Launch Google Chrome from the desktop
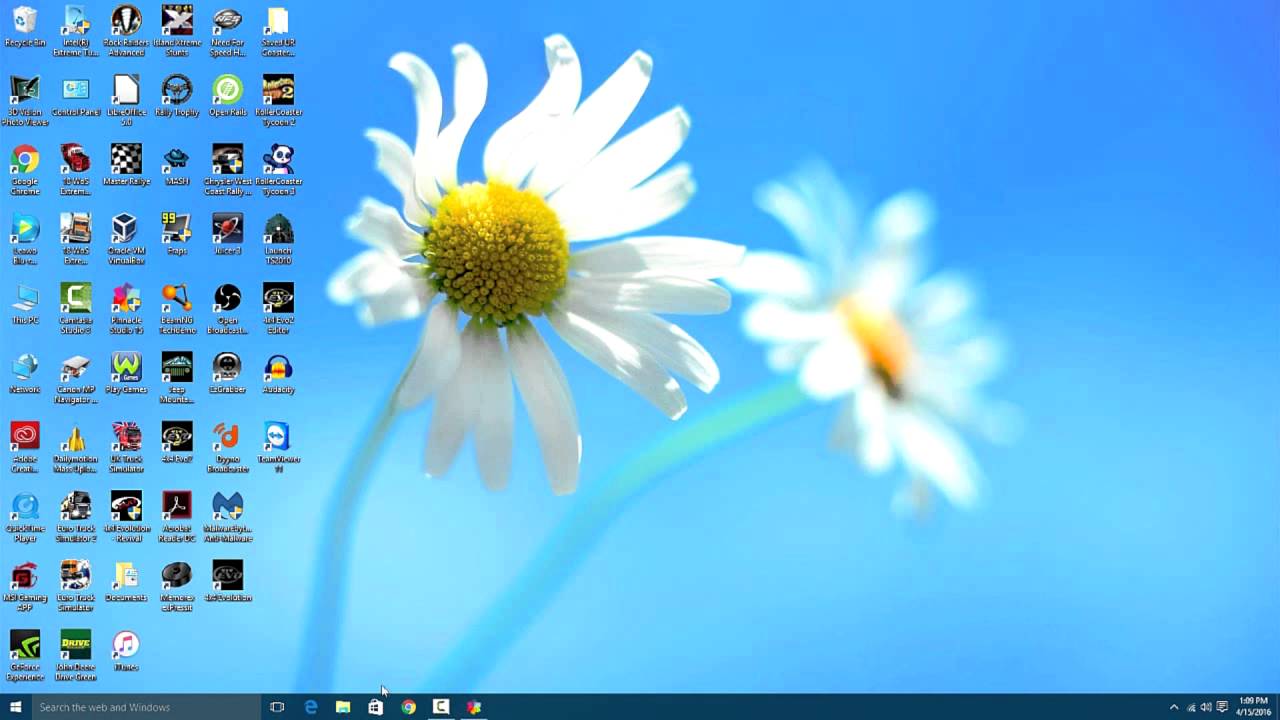This screenshot has height=720, width=1280. pos(25,169)
